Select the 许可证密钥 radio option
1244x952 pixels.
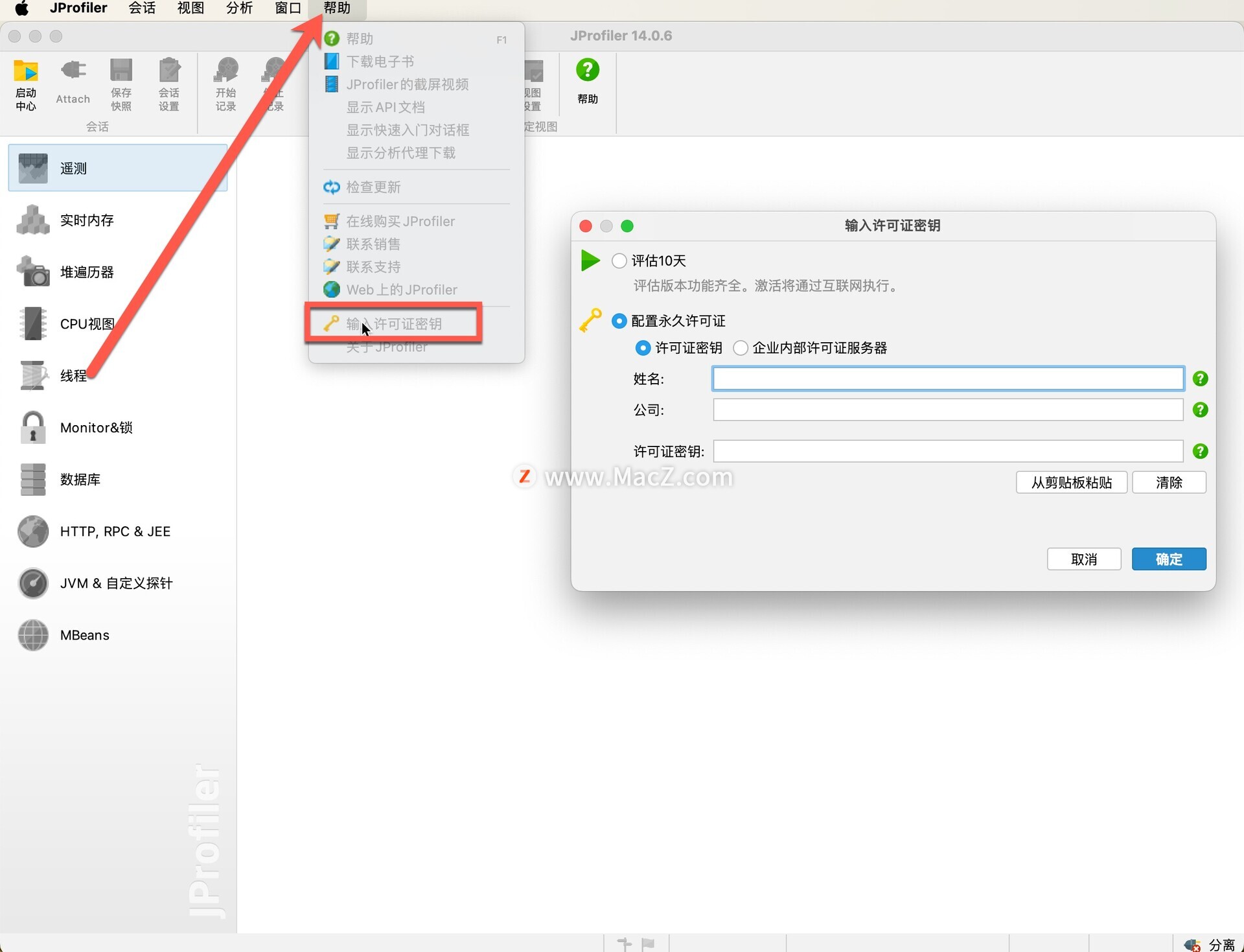(x=642, y=348)
